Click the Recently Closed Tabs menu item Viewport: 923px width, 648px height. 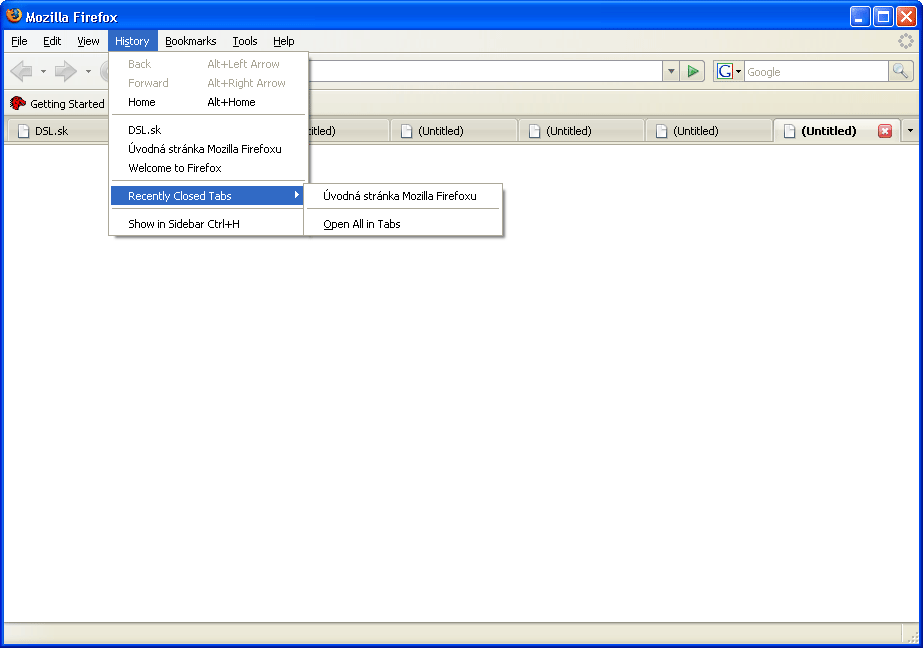tap(208, 196)
